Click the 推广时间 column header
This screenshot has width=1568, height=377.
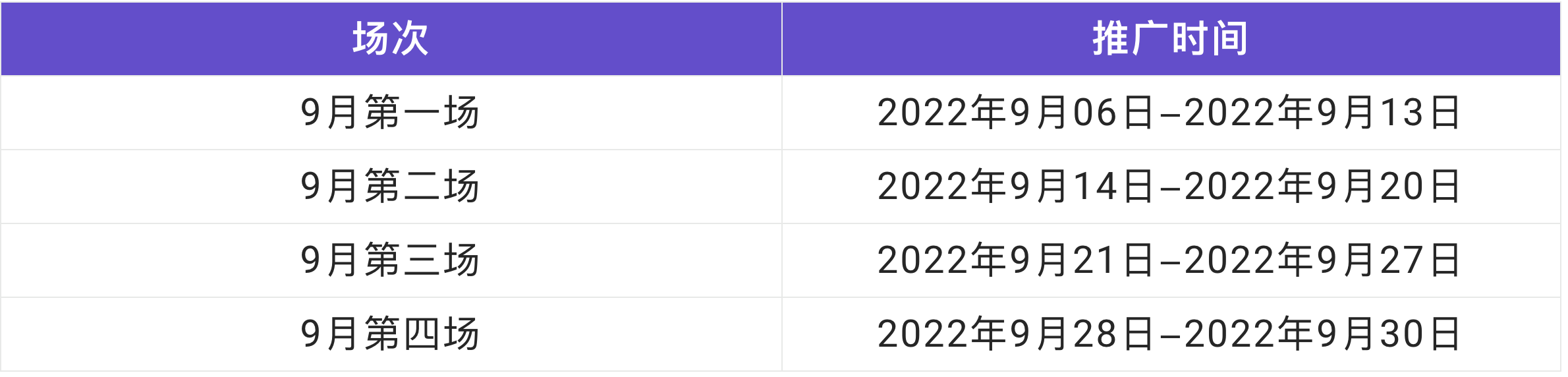click(1170, 38)
